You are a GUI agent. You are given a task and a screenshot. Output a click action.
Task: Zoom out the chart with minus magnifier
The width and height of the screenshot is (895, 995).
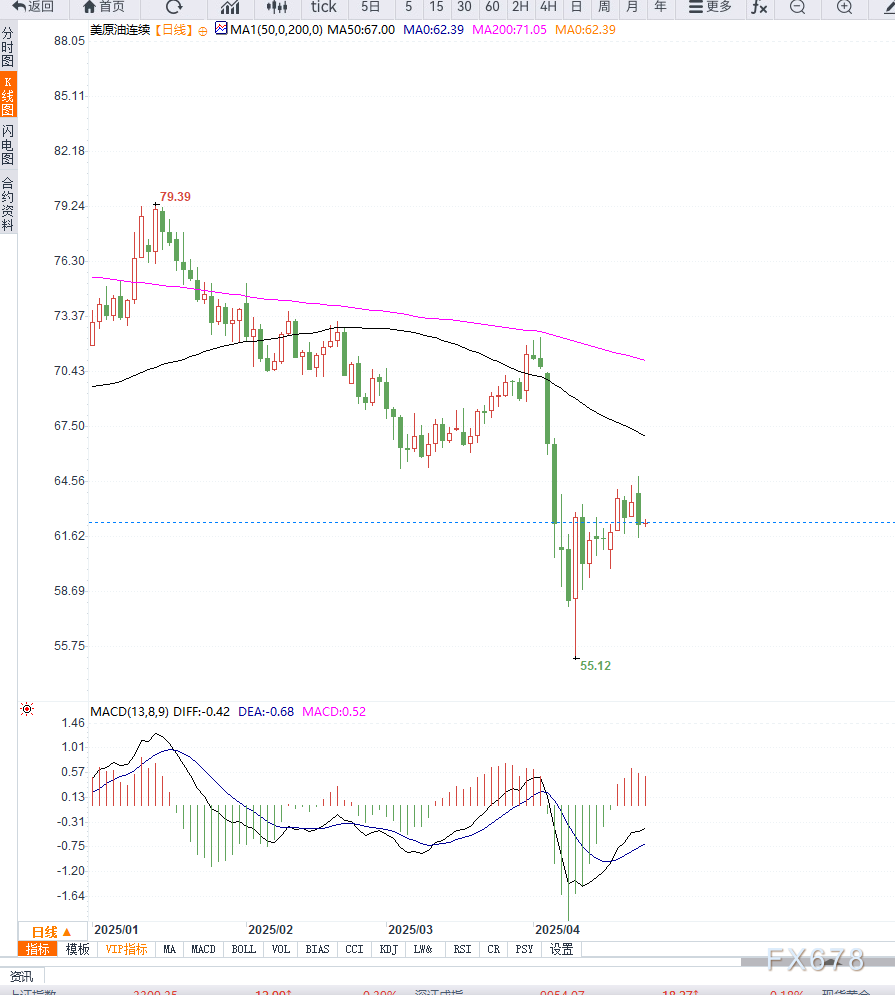pos(797,7)
